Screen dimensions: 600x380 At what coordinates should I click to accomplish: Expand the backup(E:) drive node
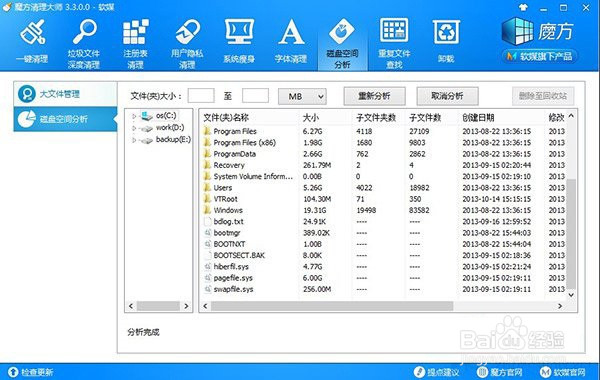click(x=134, y=140)
